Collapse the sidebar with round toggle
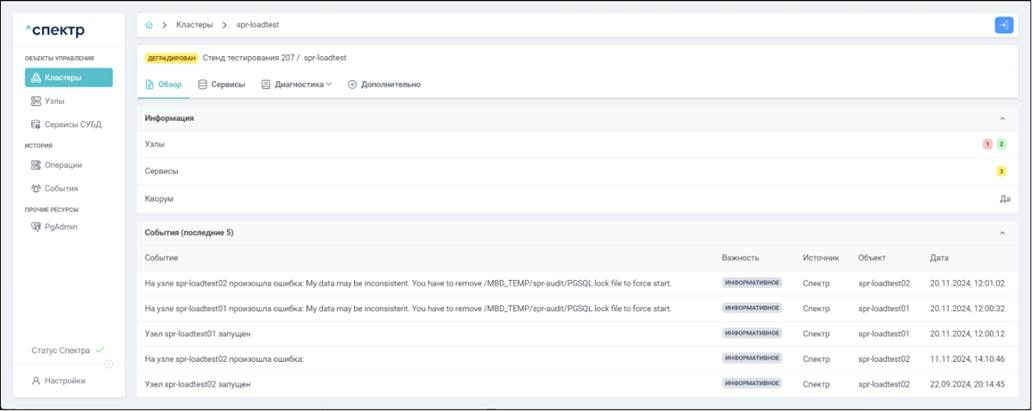This screenshot has height=411, width=1032. [109, 364]
